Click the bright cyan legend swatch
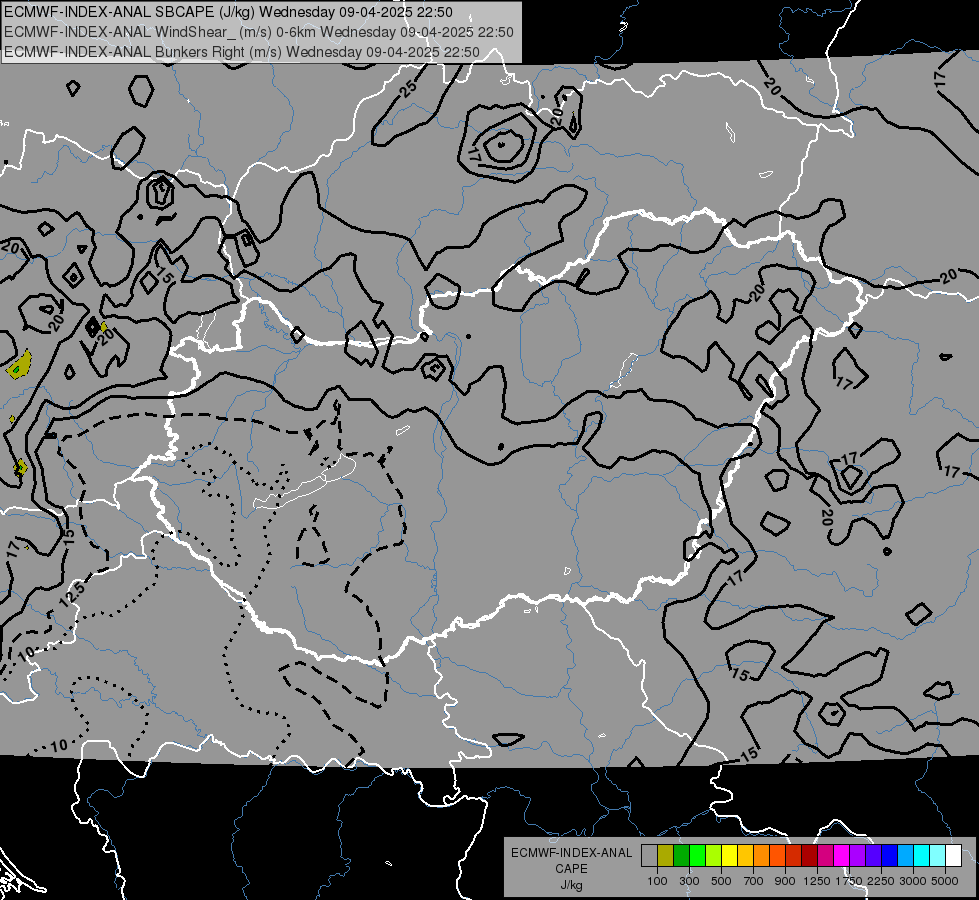 922,856
